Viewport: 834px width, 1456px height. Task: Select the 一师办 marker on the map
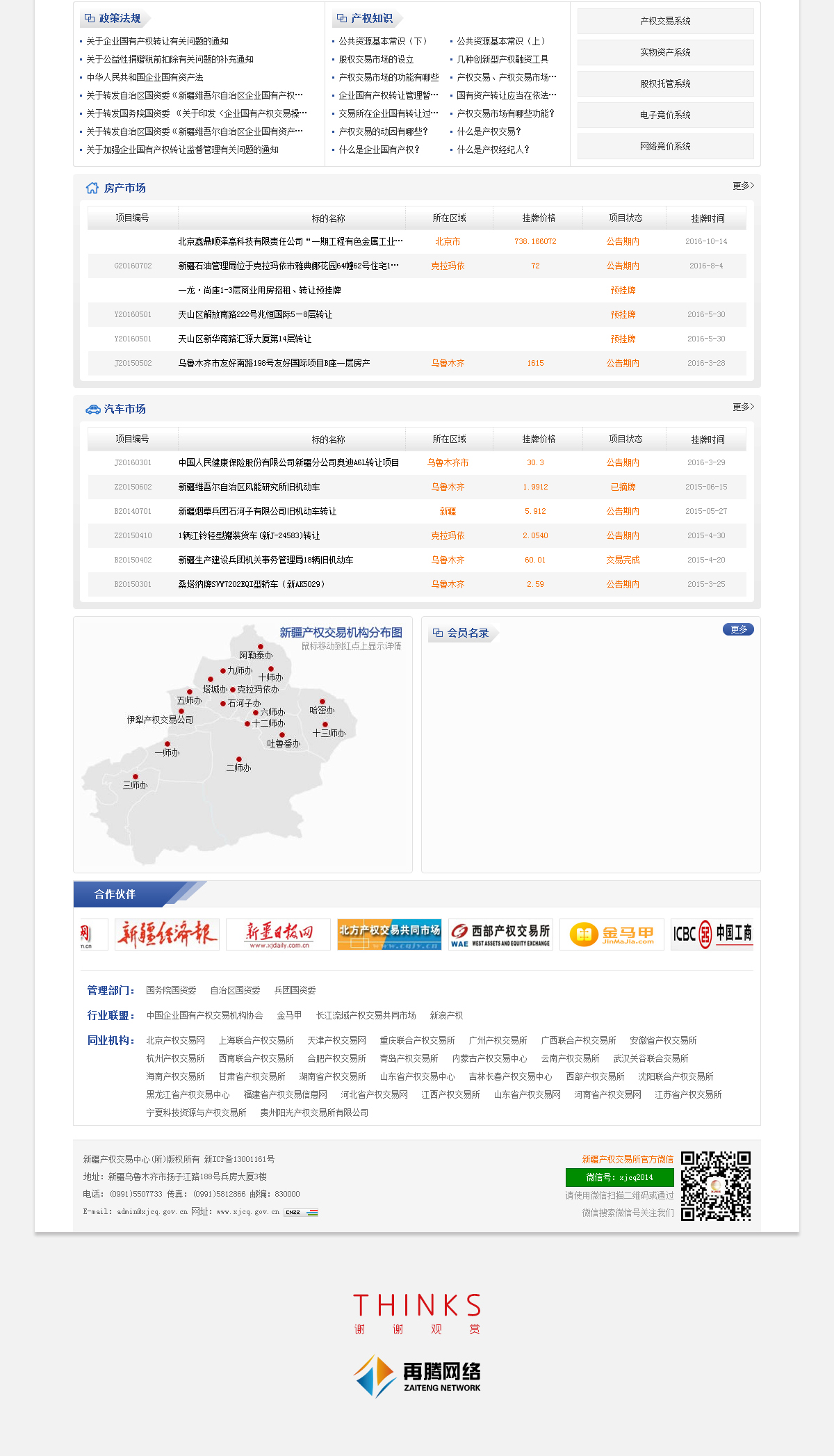click(x=167, y=744)
